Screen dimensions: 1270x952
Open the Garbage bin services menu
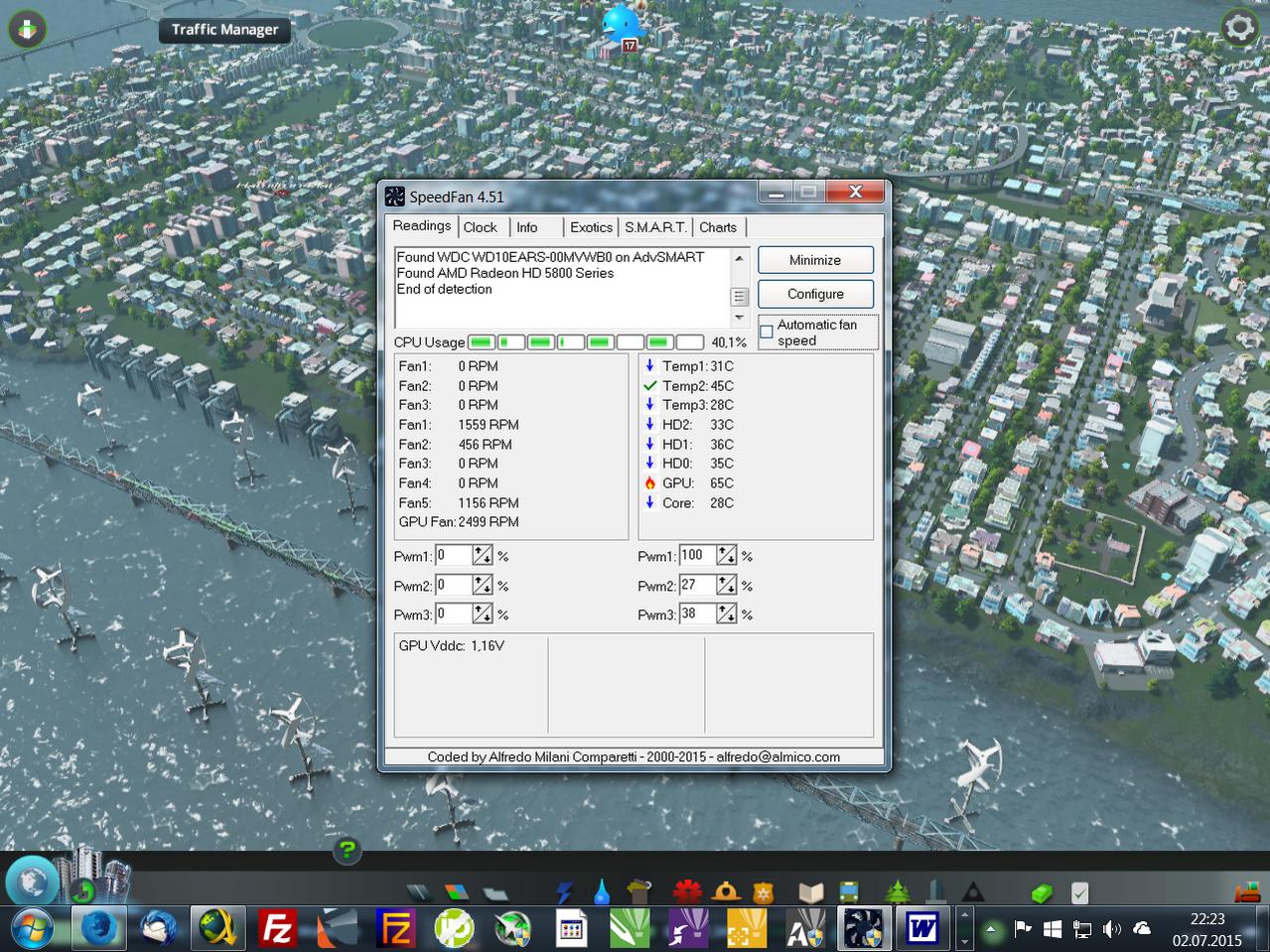tap(638, 890)
